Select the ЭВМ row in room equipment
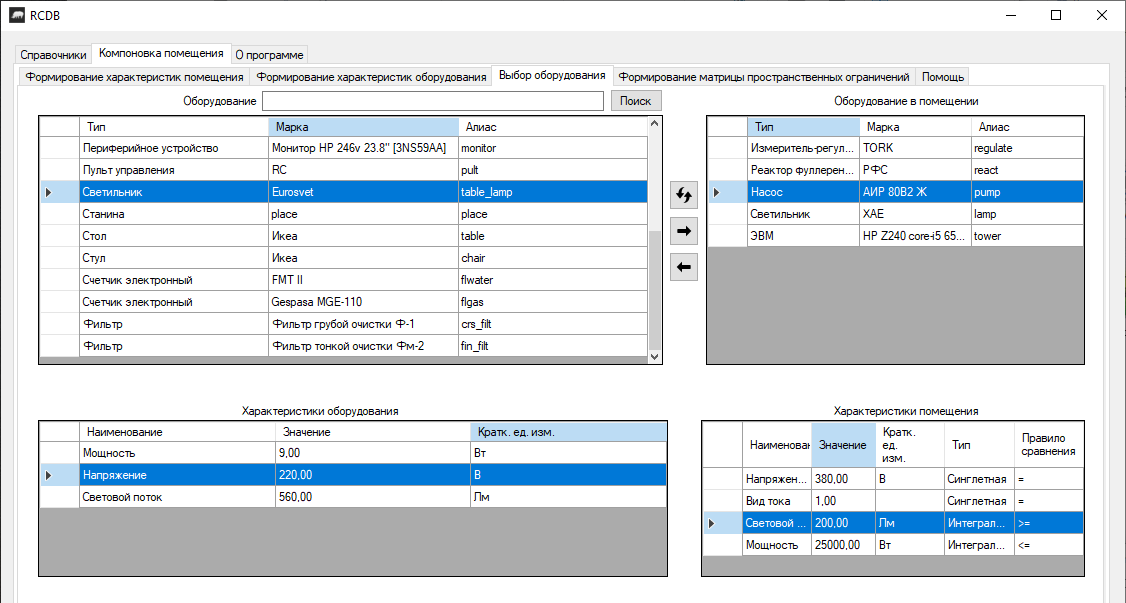 tap(804, 236)
